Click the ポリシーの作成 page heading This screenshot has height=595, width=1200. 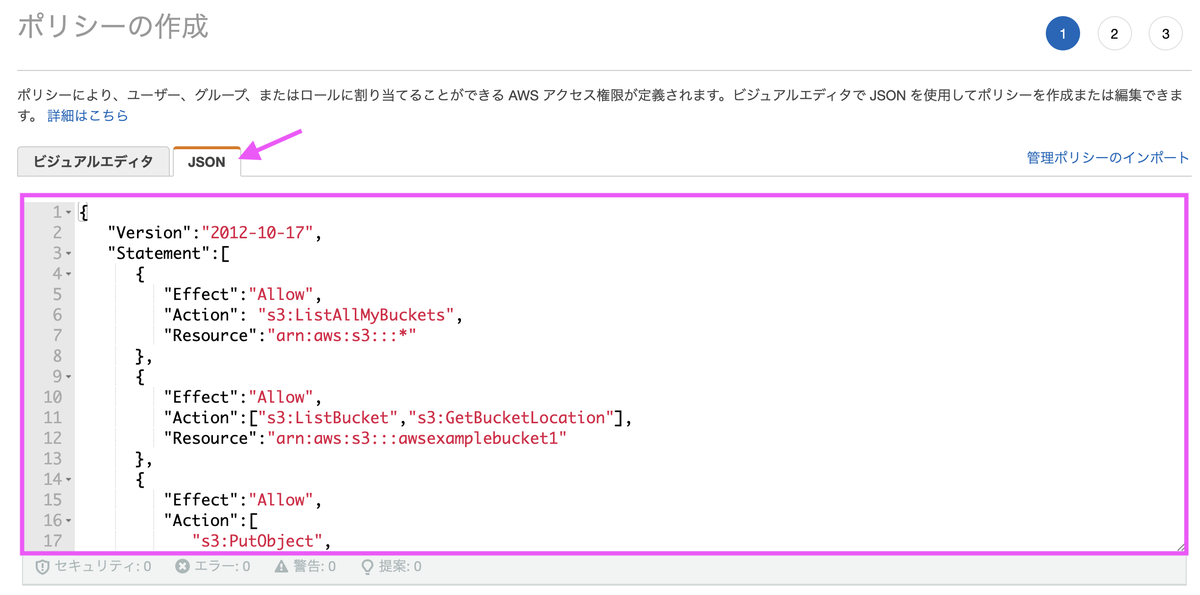113,27
